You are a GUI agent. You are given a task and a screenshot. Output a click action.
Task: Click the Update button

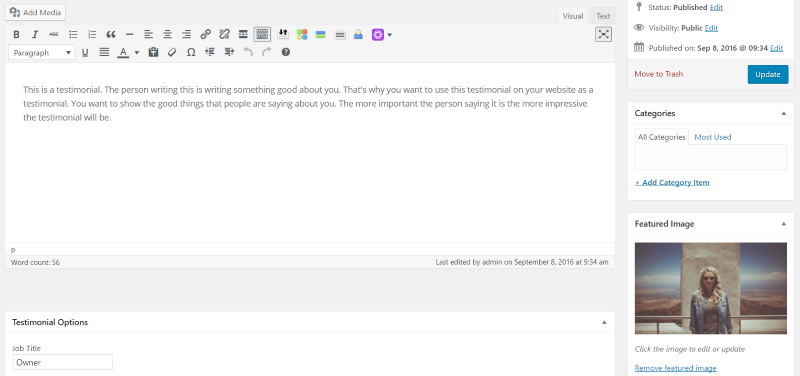pos(768,74)
